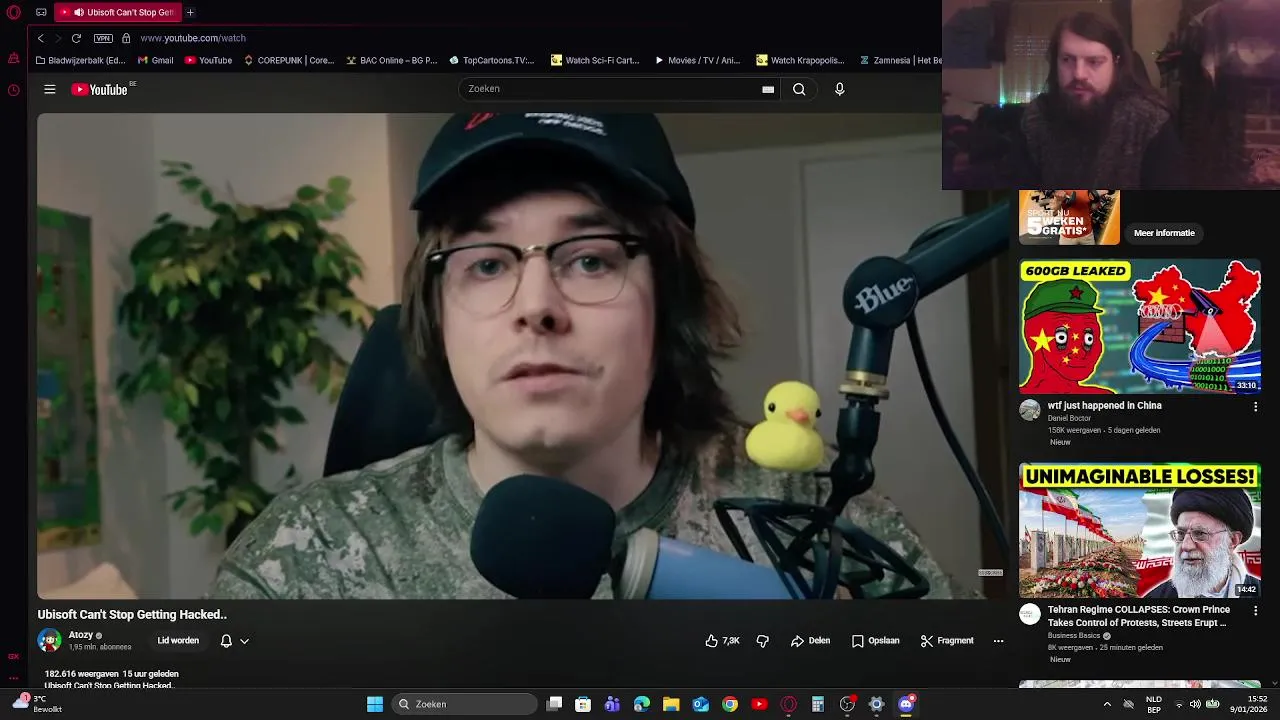Open 'wtf just happened in China' title

tap(1105, 406)
